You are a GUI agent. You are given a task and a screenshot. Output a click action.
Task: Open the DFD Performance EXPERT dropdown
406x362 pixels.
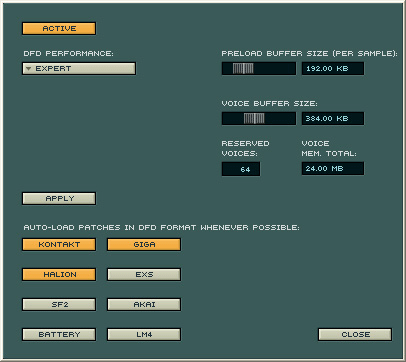79,68
